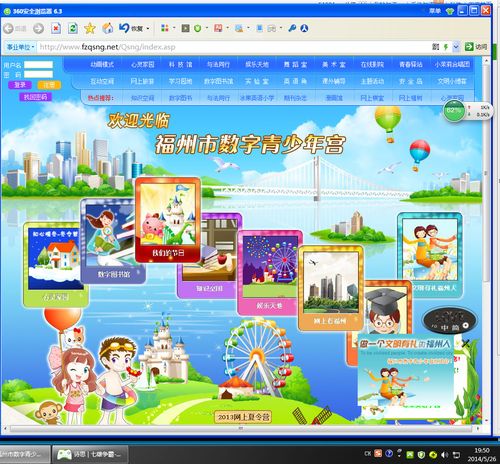This screenshot has height=464, width=500.
Task: Click the picture tool toolbar icon
Action: [x=239, y=28]
